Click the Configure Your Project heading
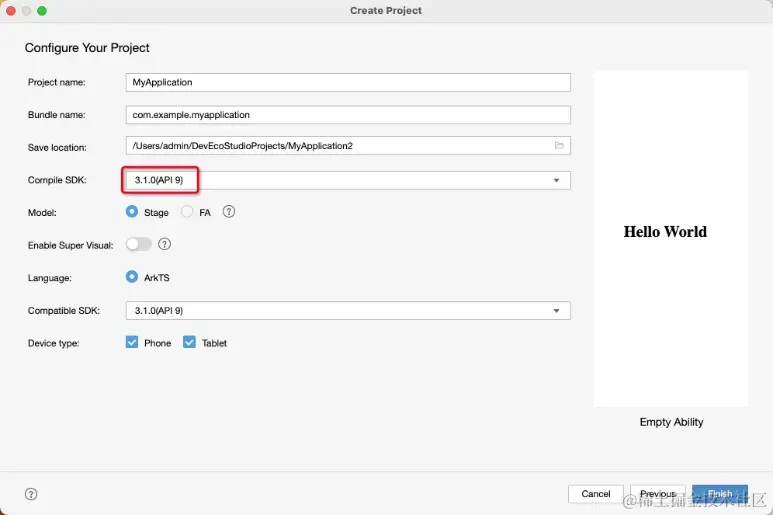The height and width of the screenshot is (515, 773). (x=87, y=48)
